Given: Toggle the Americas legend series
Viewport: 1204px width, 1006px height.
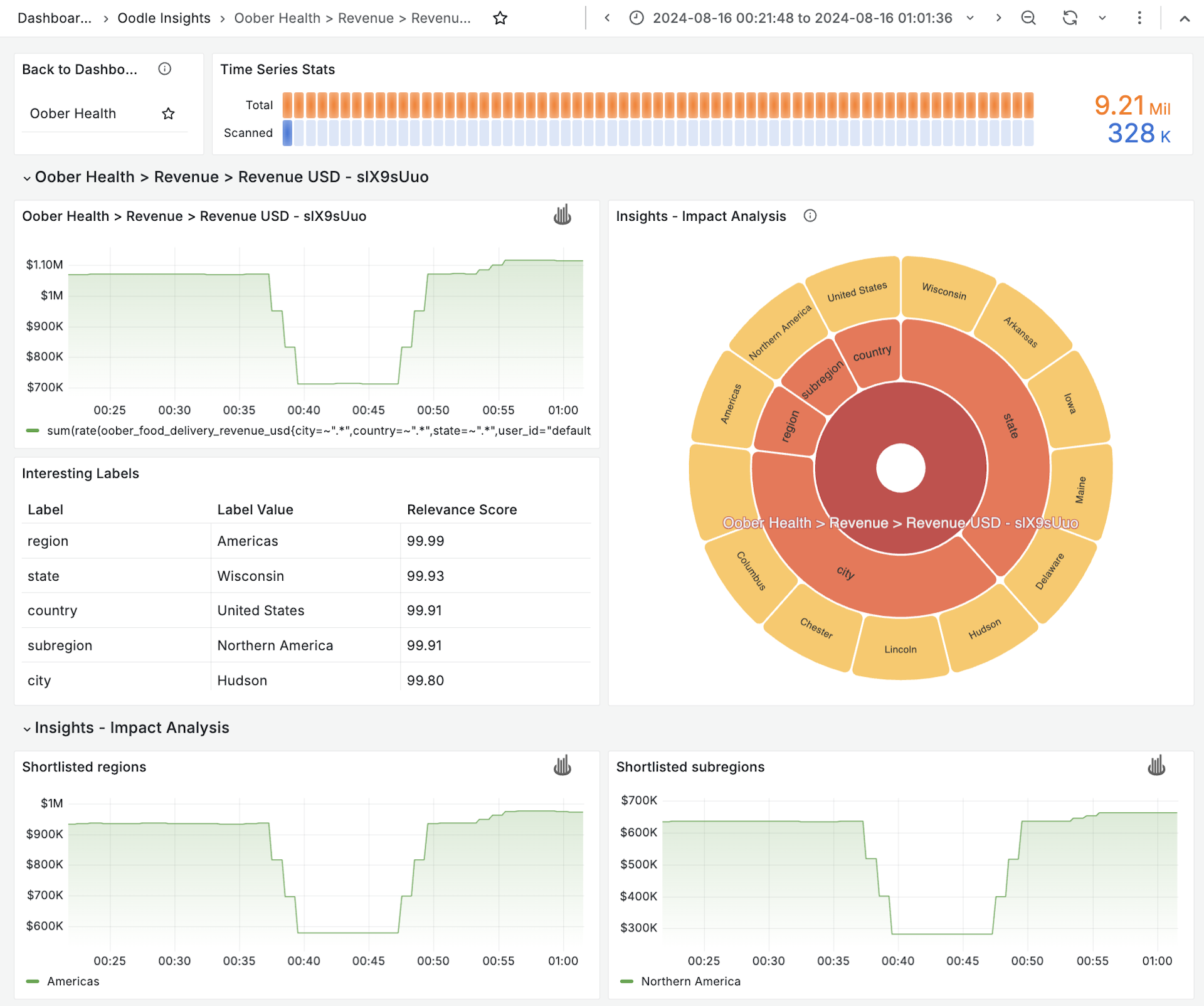Looking at the screenshot, I should point(73,982).
